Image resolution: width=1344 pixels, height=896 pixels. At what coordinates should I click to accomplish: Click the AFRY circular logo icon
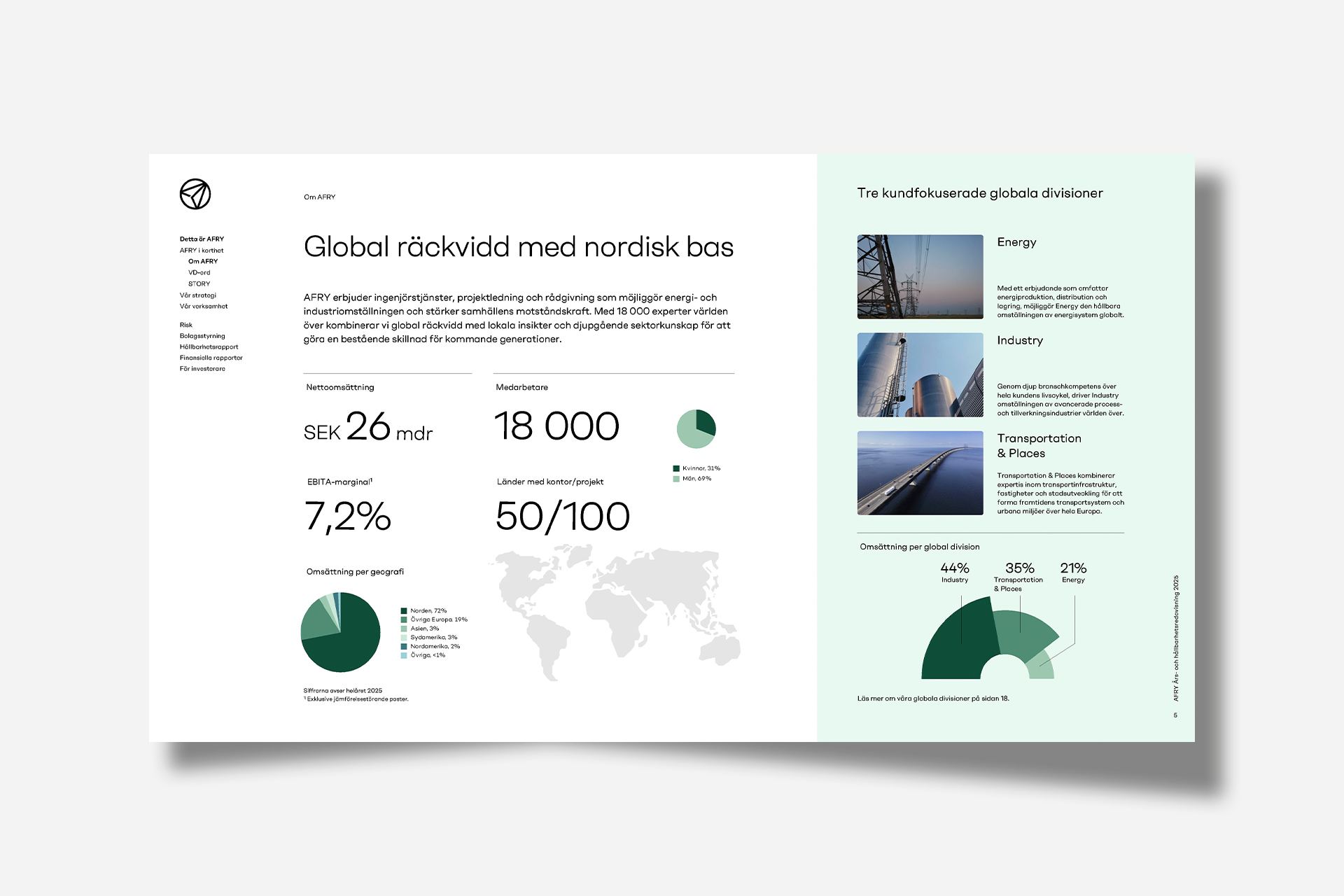point(195,194)
